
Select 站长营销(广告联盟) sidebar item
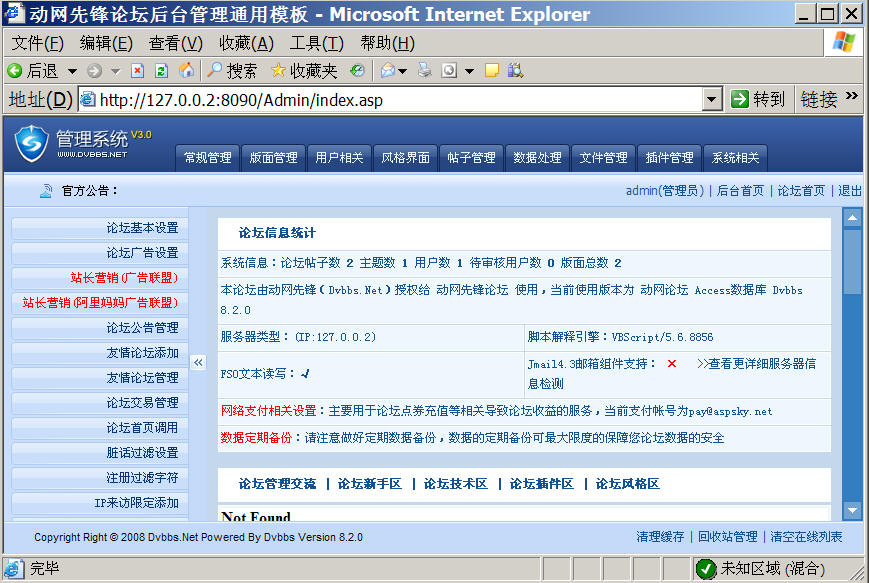coord(100,278)
